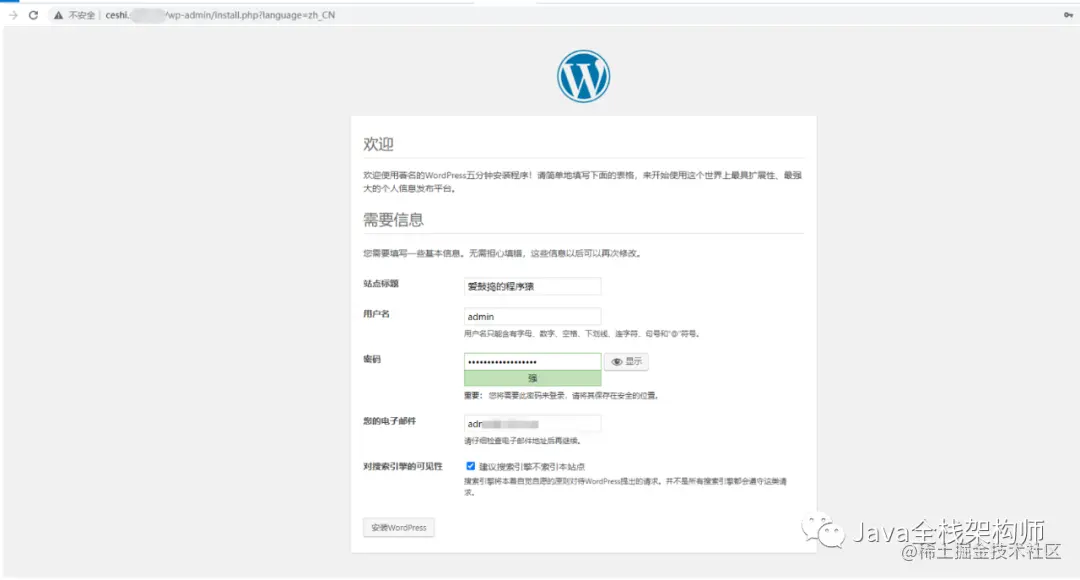Click the browser address bar URL
This screenshot has width=1080, height=580.
coord(220,15)
